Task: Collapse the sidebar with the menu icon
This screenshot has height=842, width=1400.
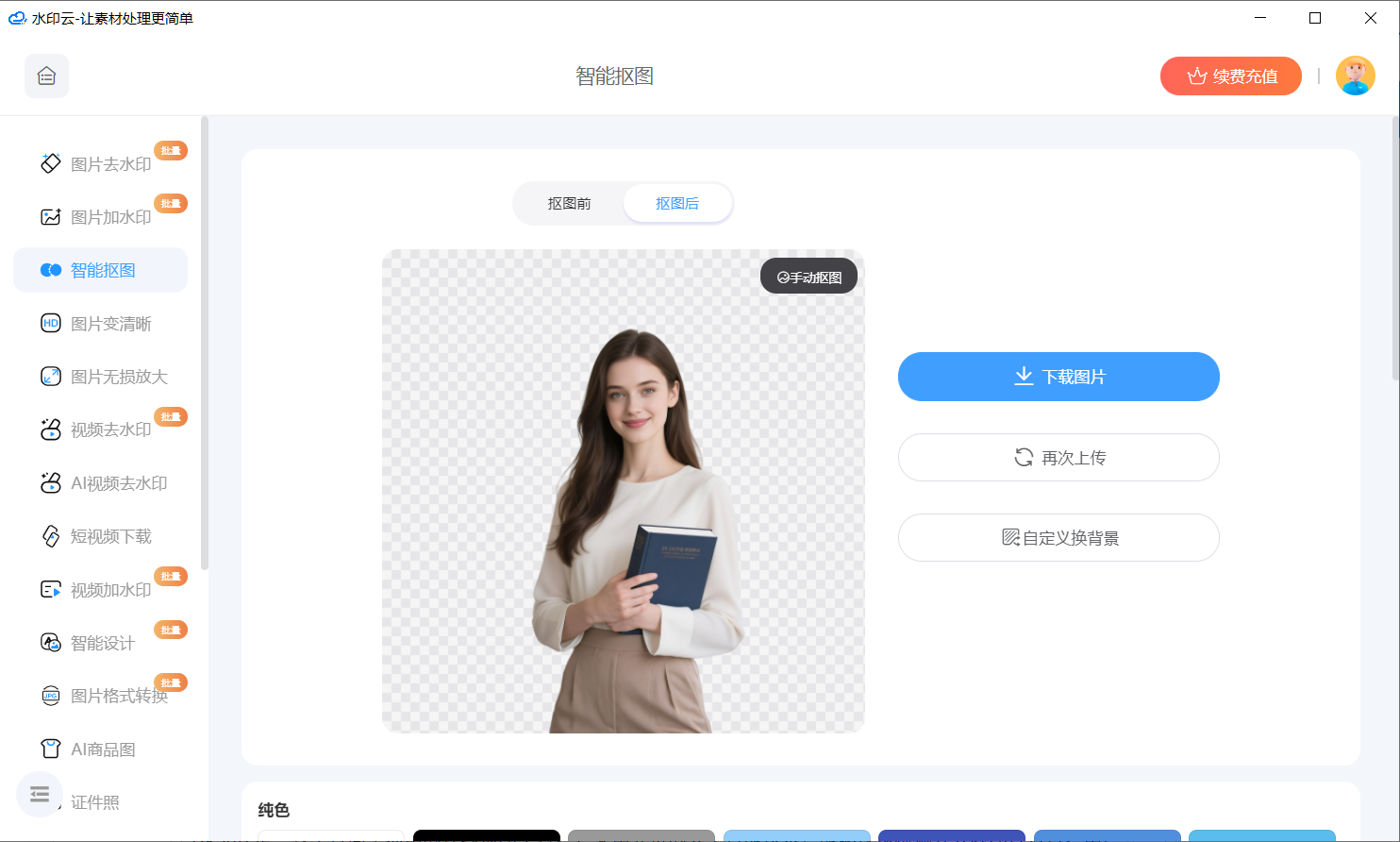Action: pyautogui.click(x=40, y=795)
